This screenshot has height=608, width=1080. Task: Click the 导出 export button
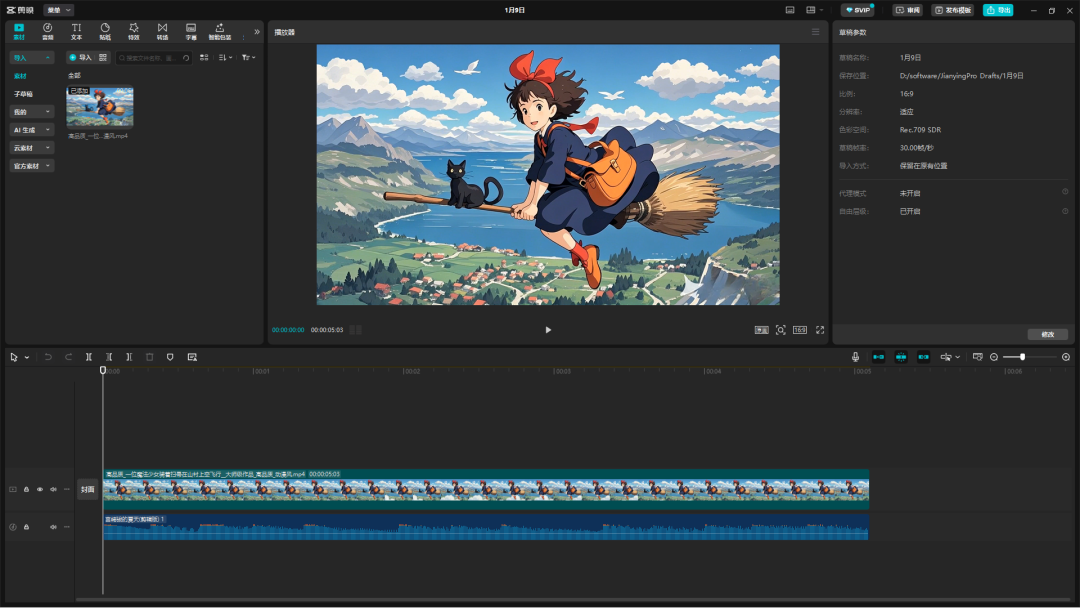(998, 10)
